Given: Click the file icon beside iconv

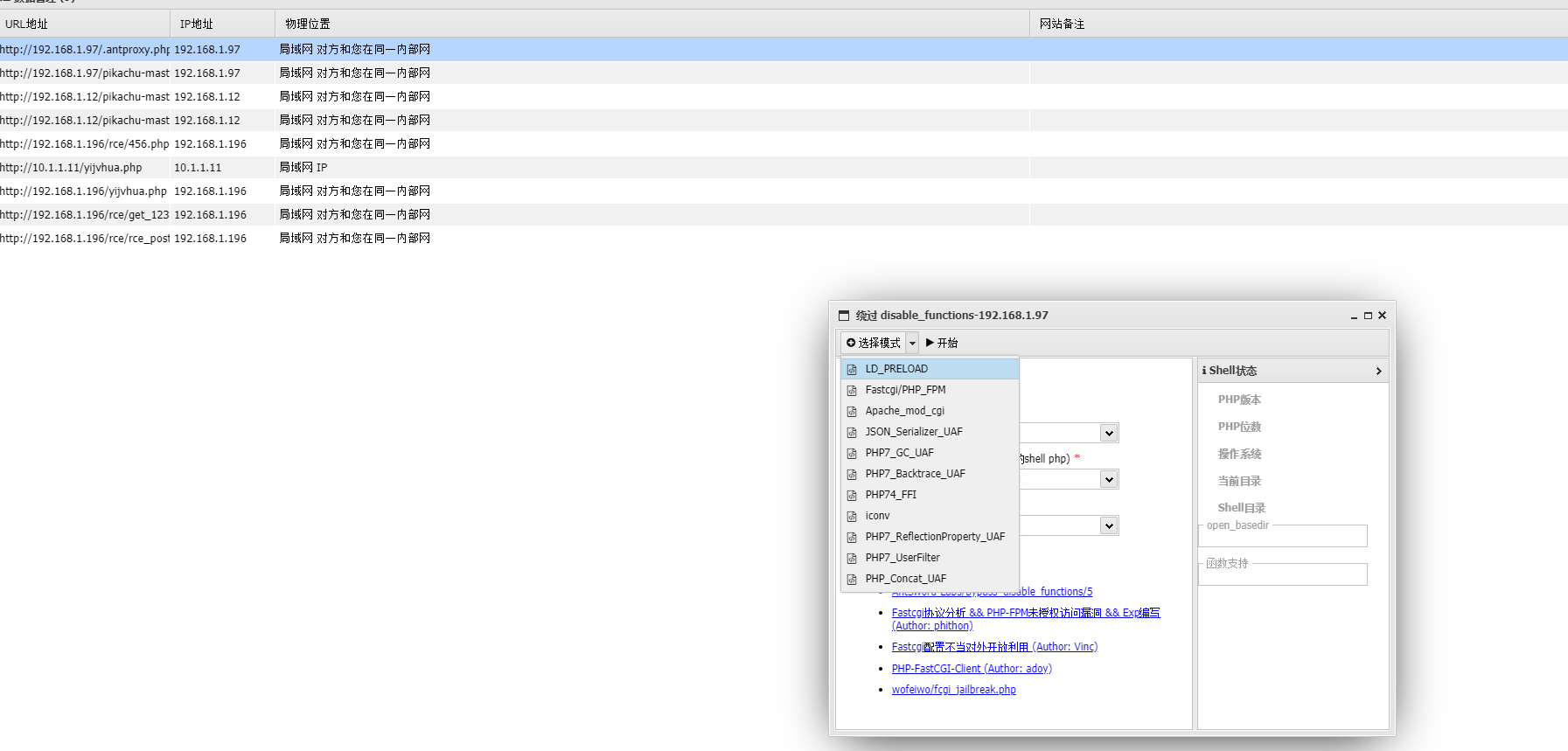Looking at the screenshot, I should tap(852, 516).
